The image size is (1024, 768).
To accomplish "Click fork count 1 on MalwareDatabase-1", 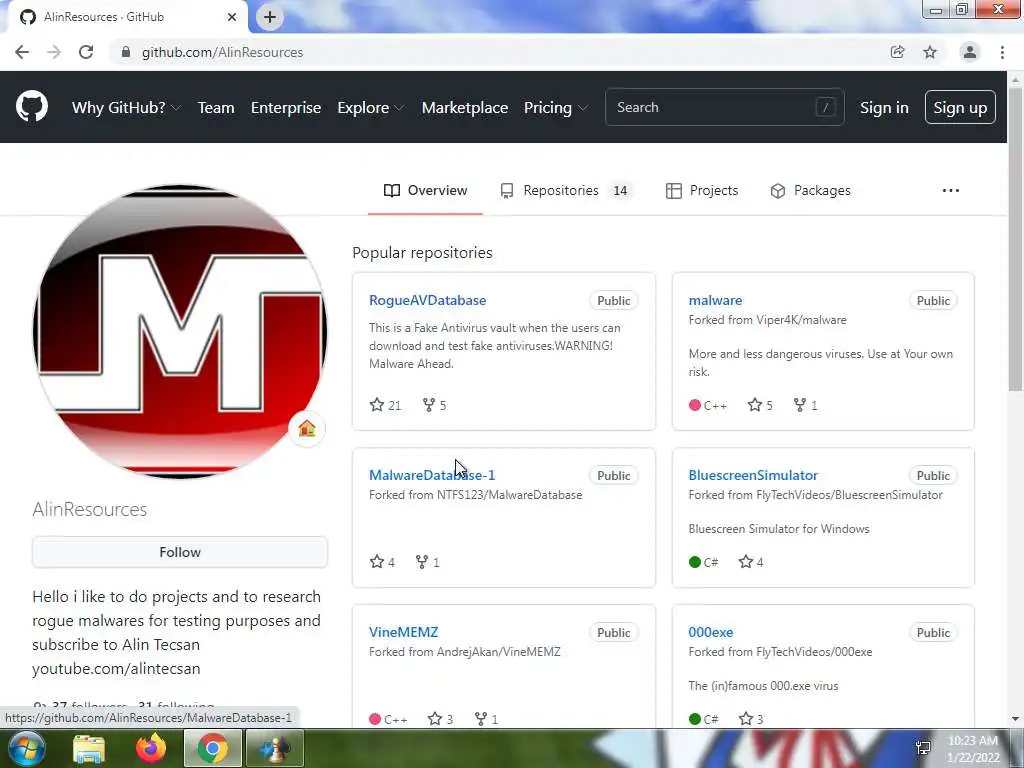I will 428,562.
